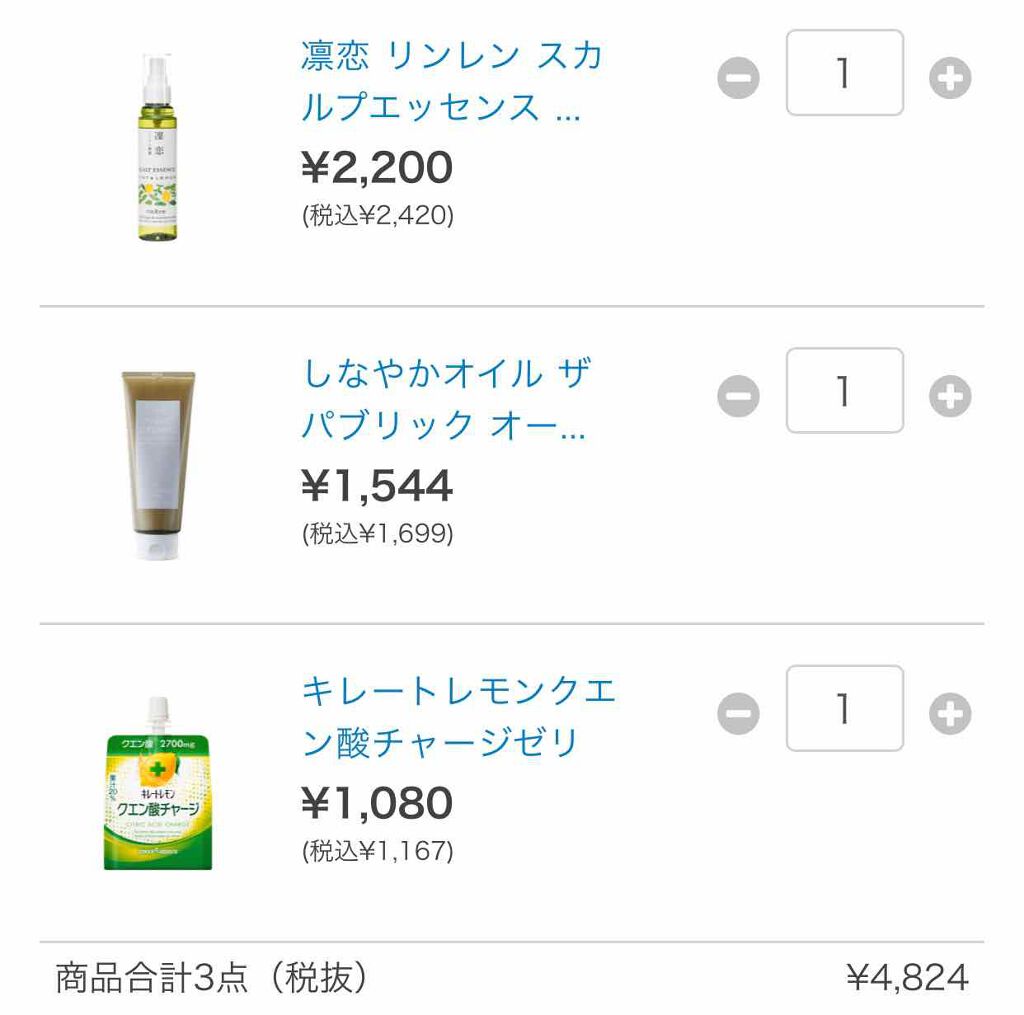Select the quantity field for 凛恋 エッセンス

(x=844, y=75)
